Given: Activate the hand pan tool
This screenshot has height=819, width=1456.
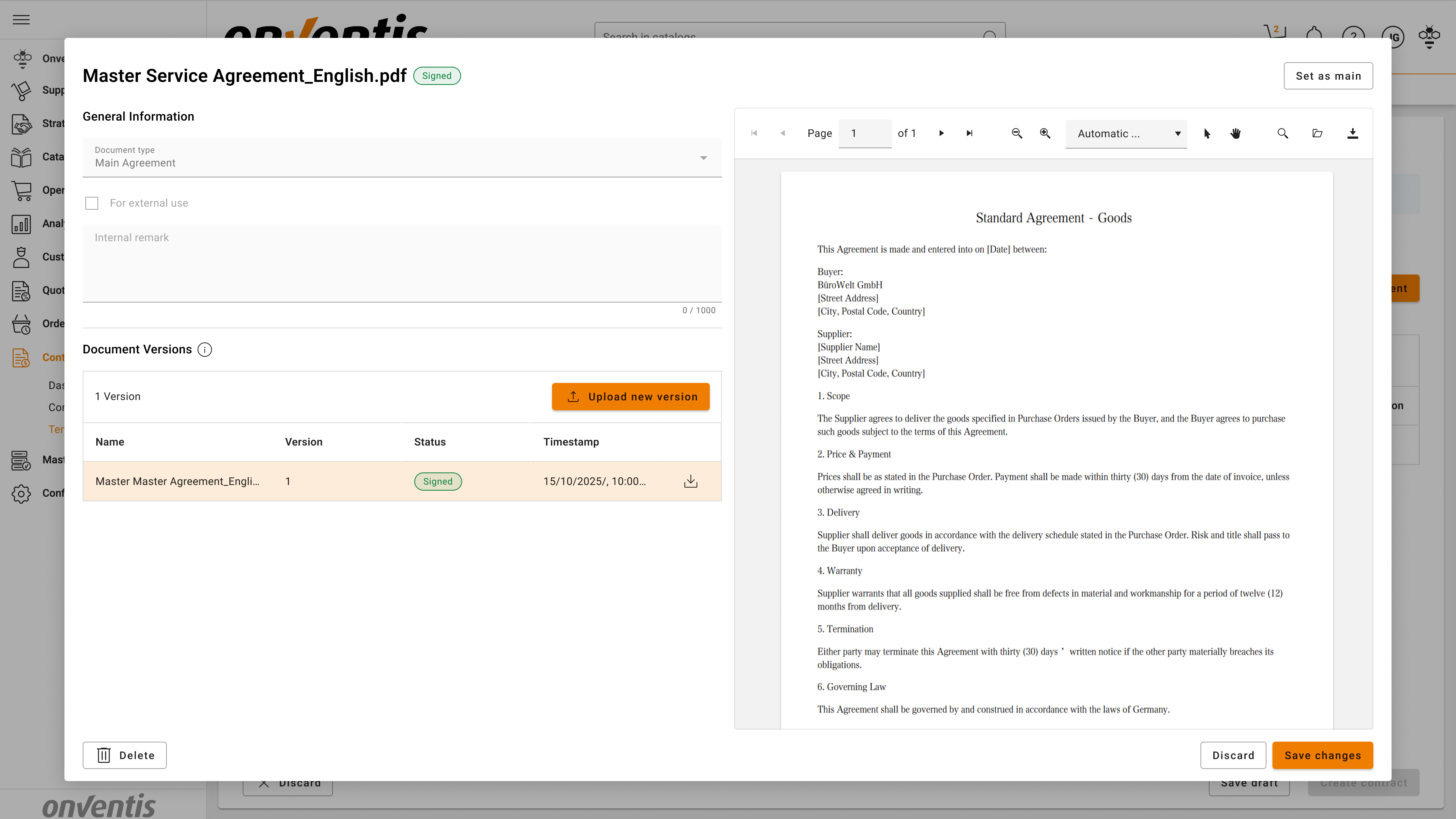Looking at the screenshot, I should 1236,133.
